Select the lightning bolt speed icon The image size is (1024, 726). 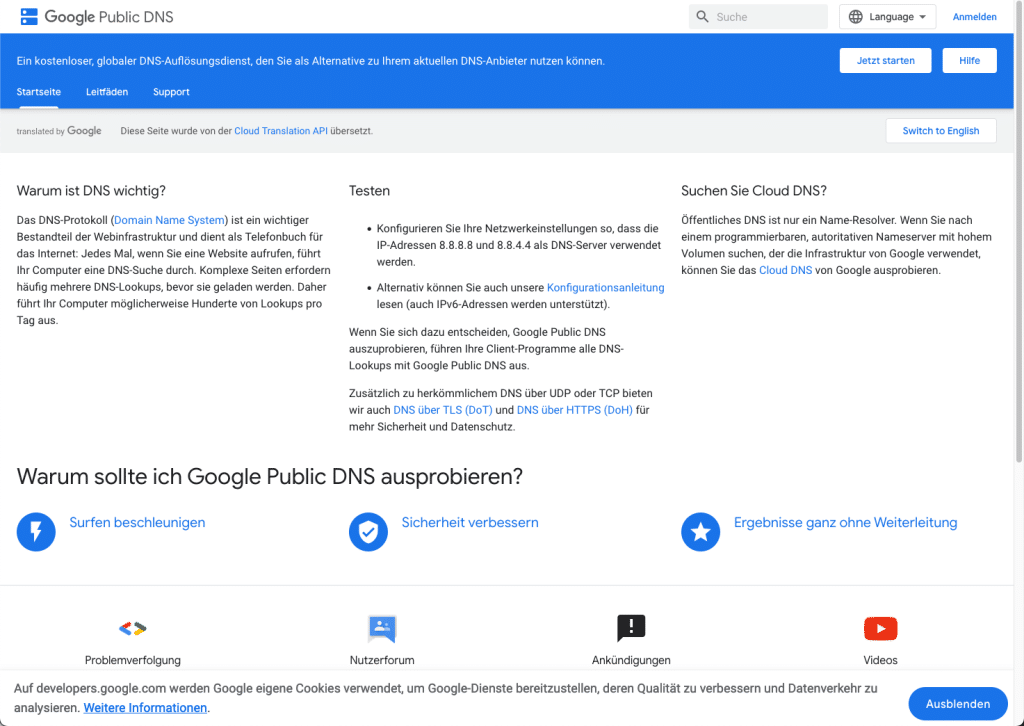36,532
